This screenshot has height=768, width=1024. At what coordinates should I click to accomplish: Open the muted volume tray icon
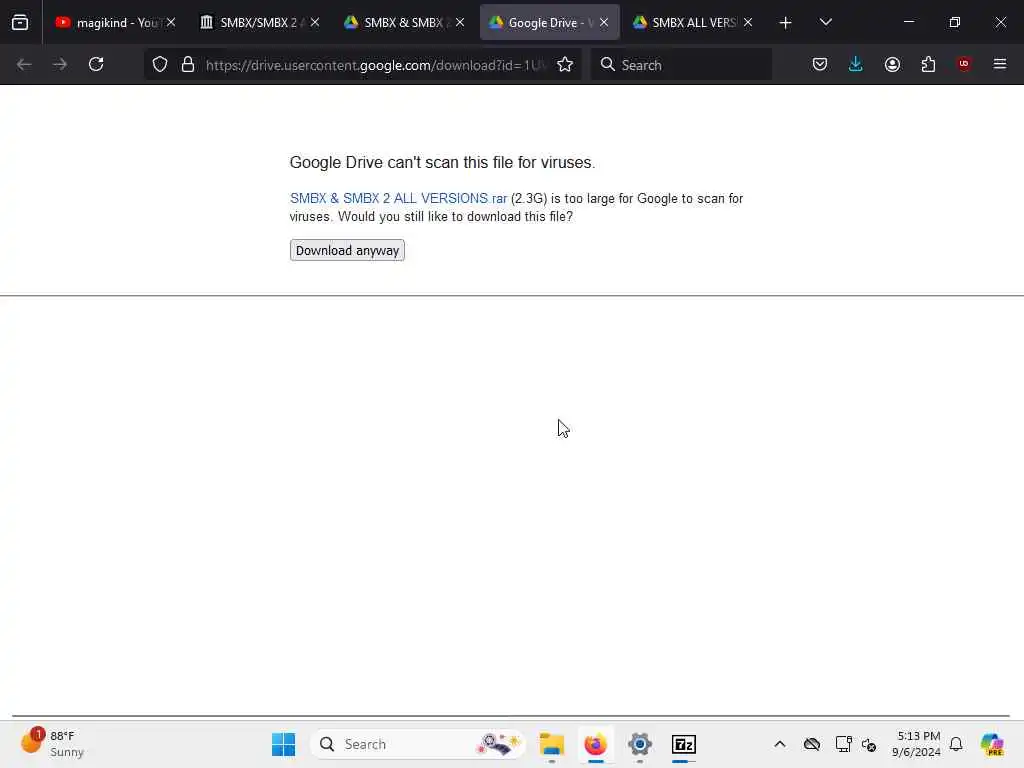click(x=869, y=744)
